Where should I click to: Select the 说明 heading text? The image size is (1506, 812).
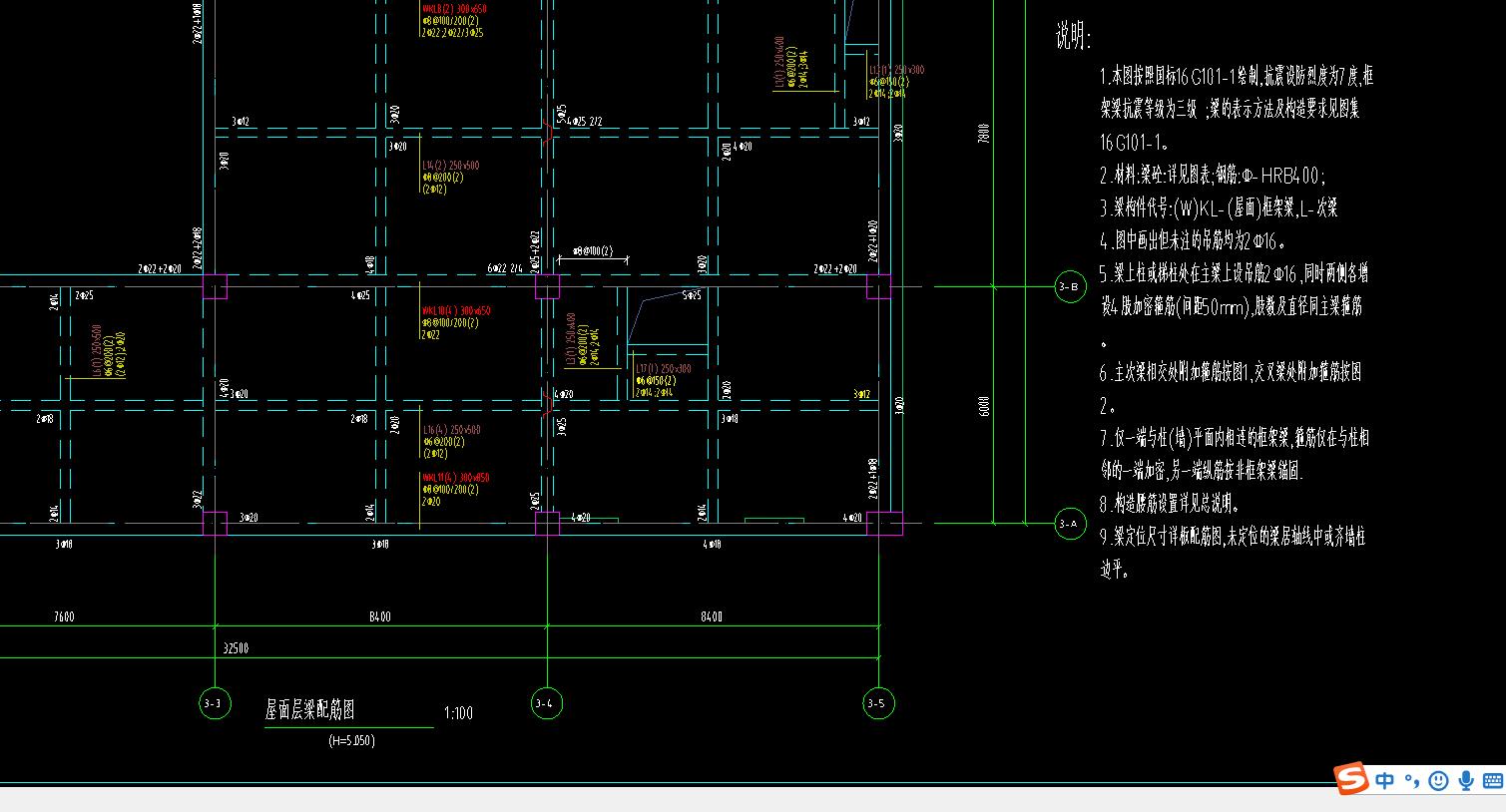(x=1074, y=38)
